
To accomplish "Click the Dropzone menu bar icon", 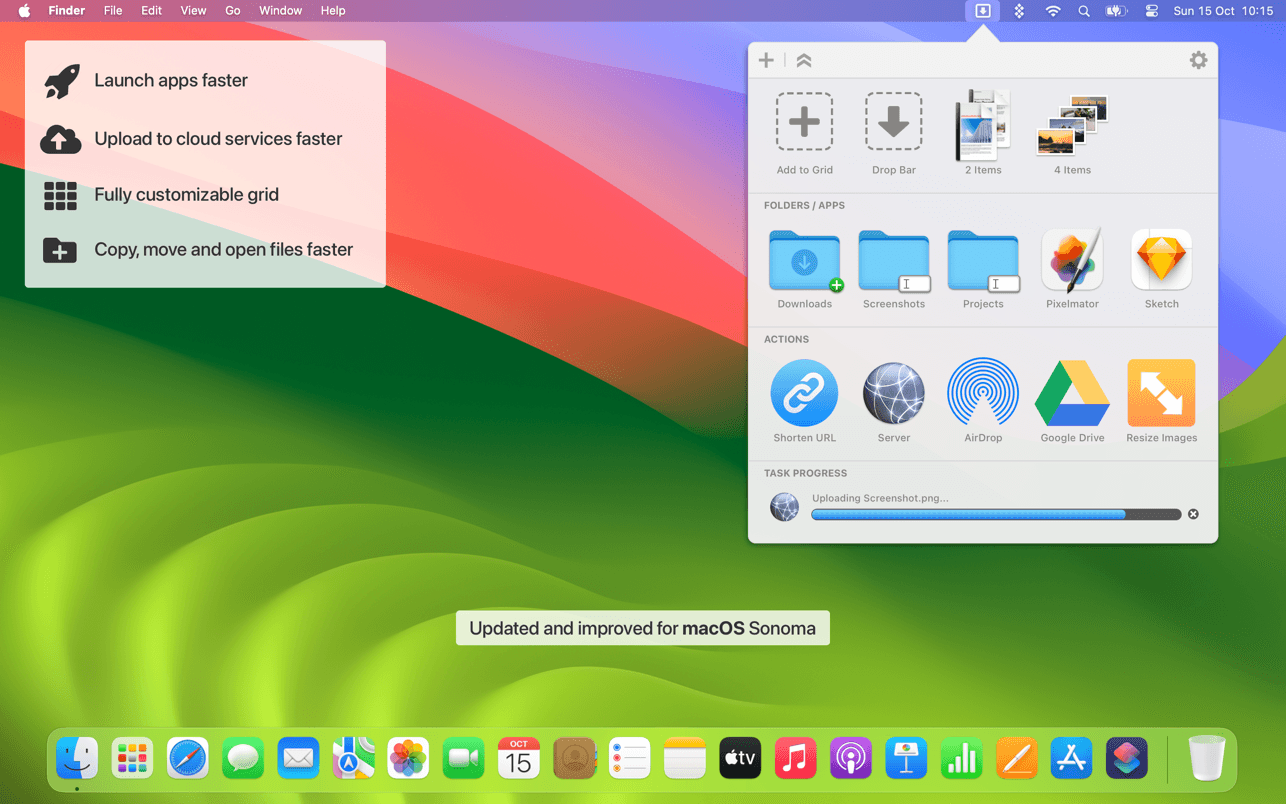I will coord(982,11).
